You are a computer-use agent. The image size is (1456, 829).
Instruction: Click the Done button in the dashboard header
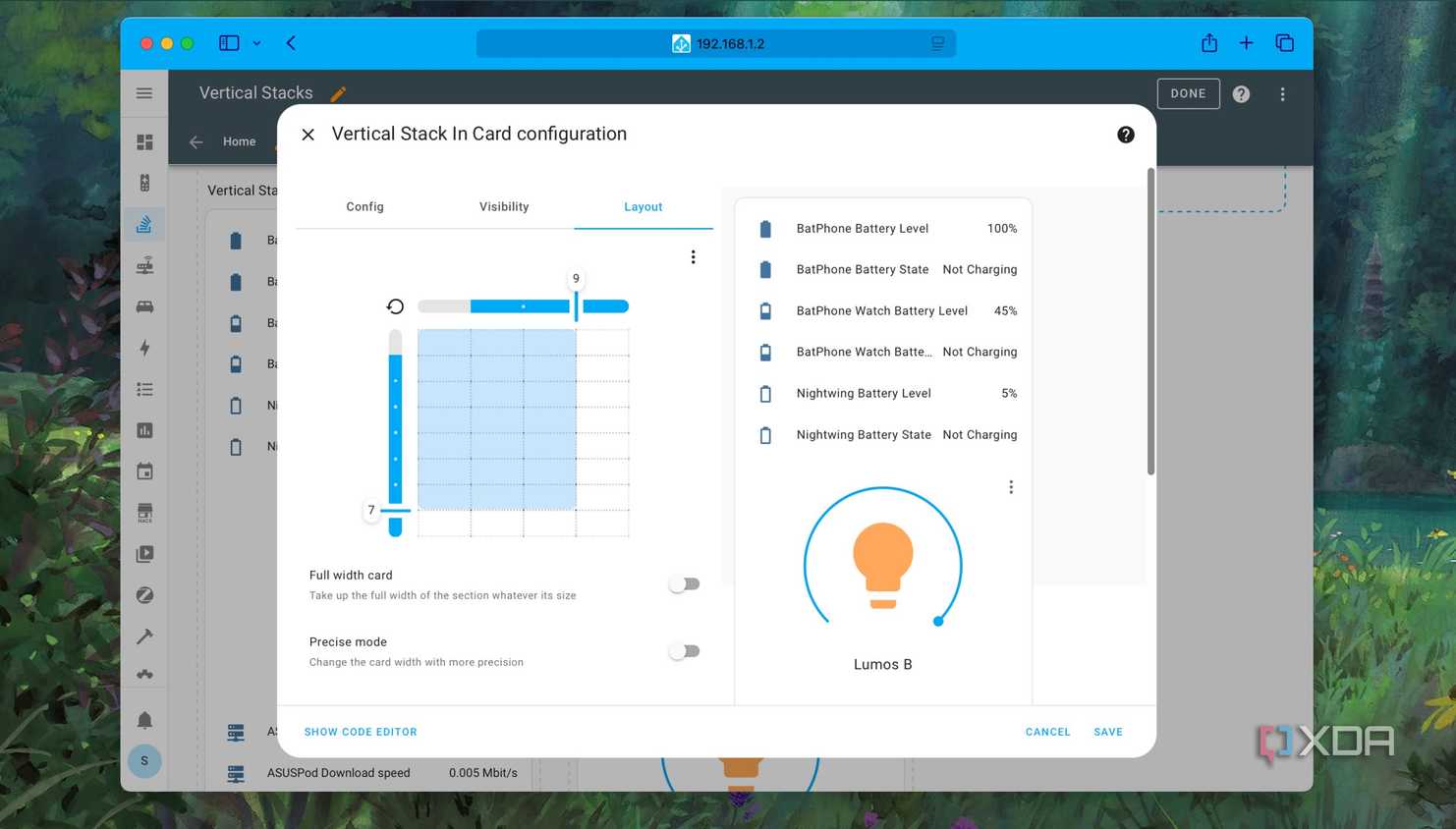(x=1188, y=94)
